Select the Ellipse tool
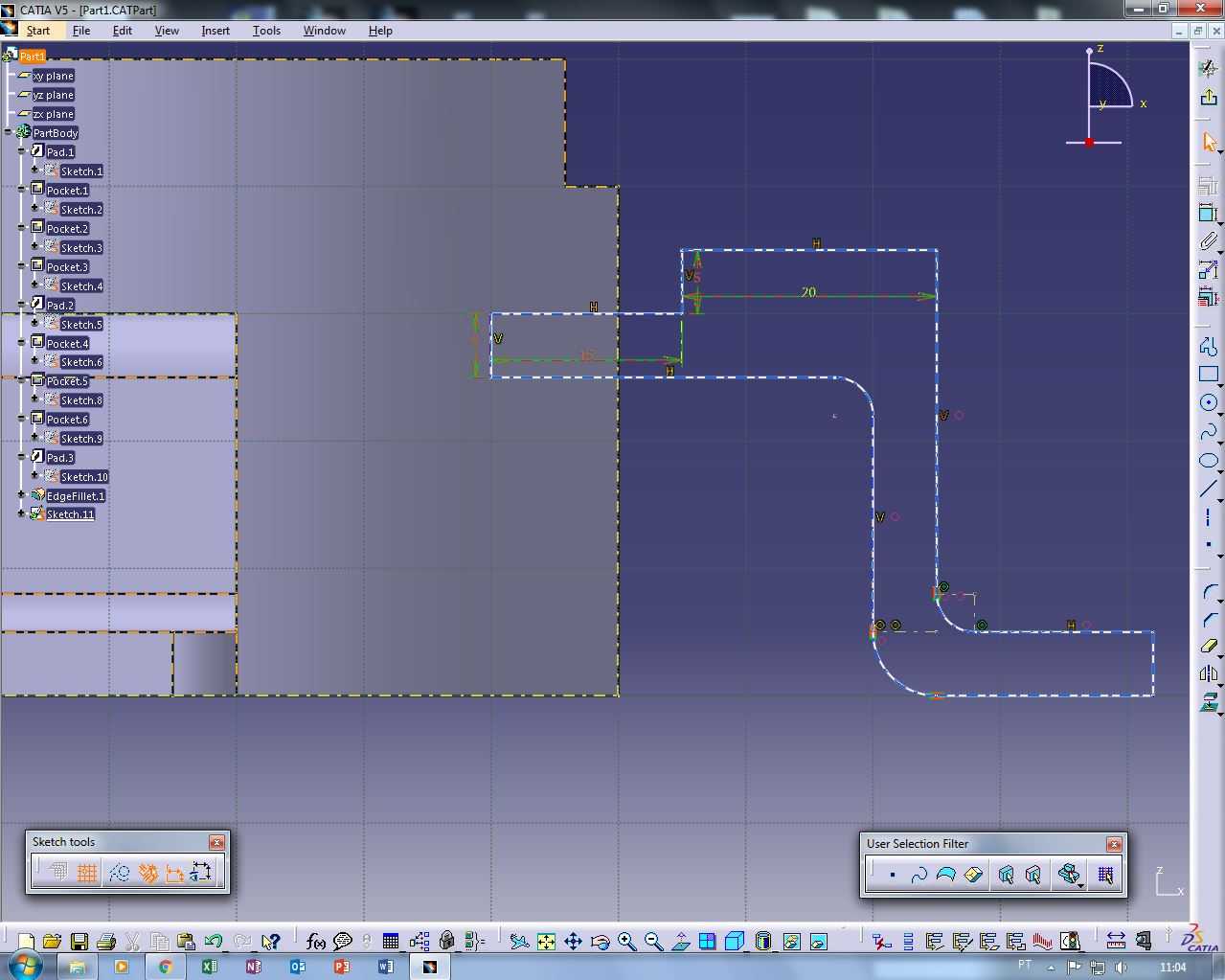This screenshot has width=1225, height=980. click(1209, 461)
